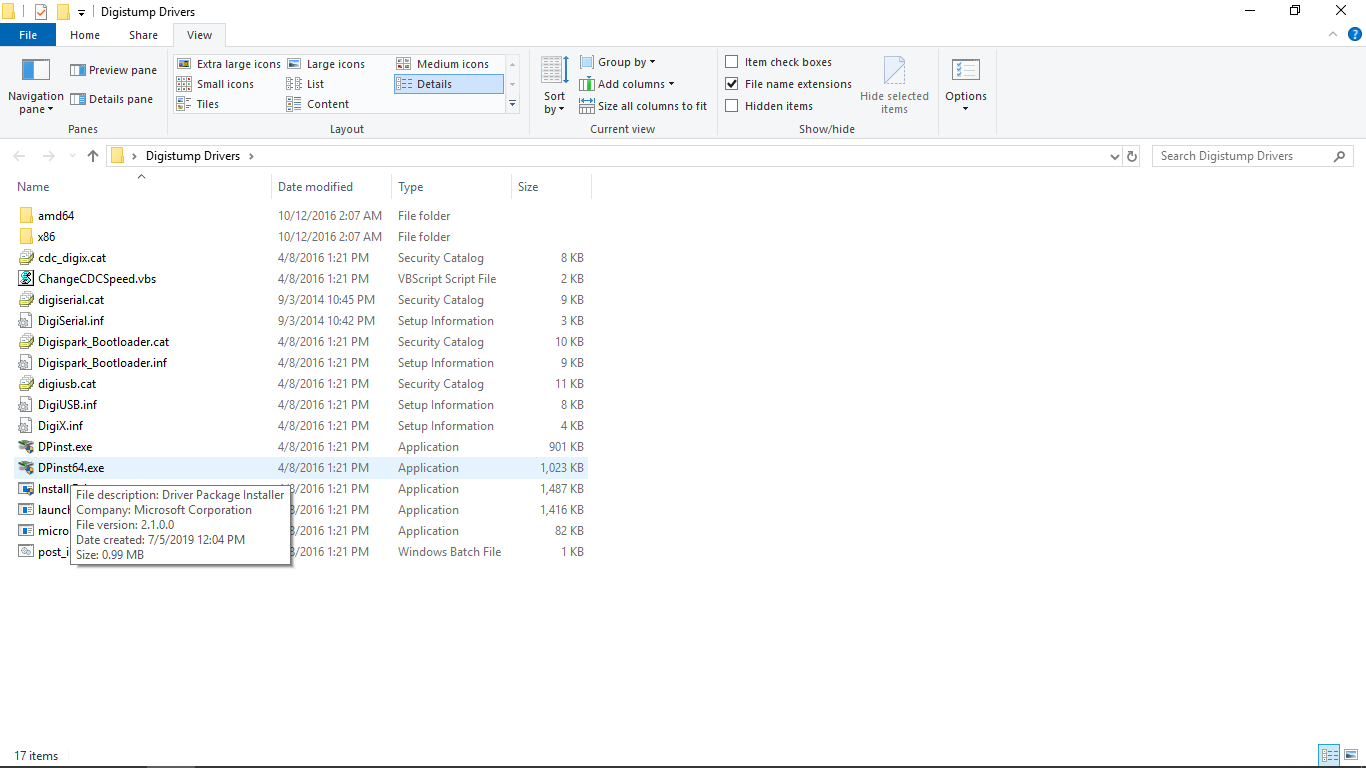
Task: Open the Sort by dropdown
Action: click(x=553, y=85)
